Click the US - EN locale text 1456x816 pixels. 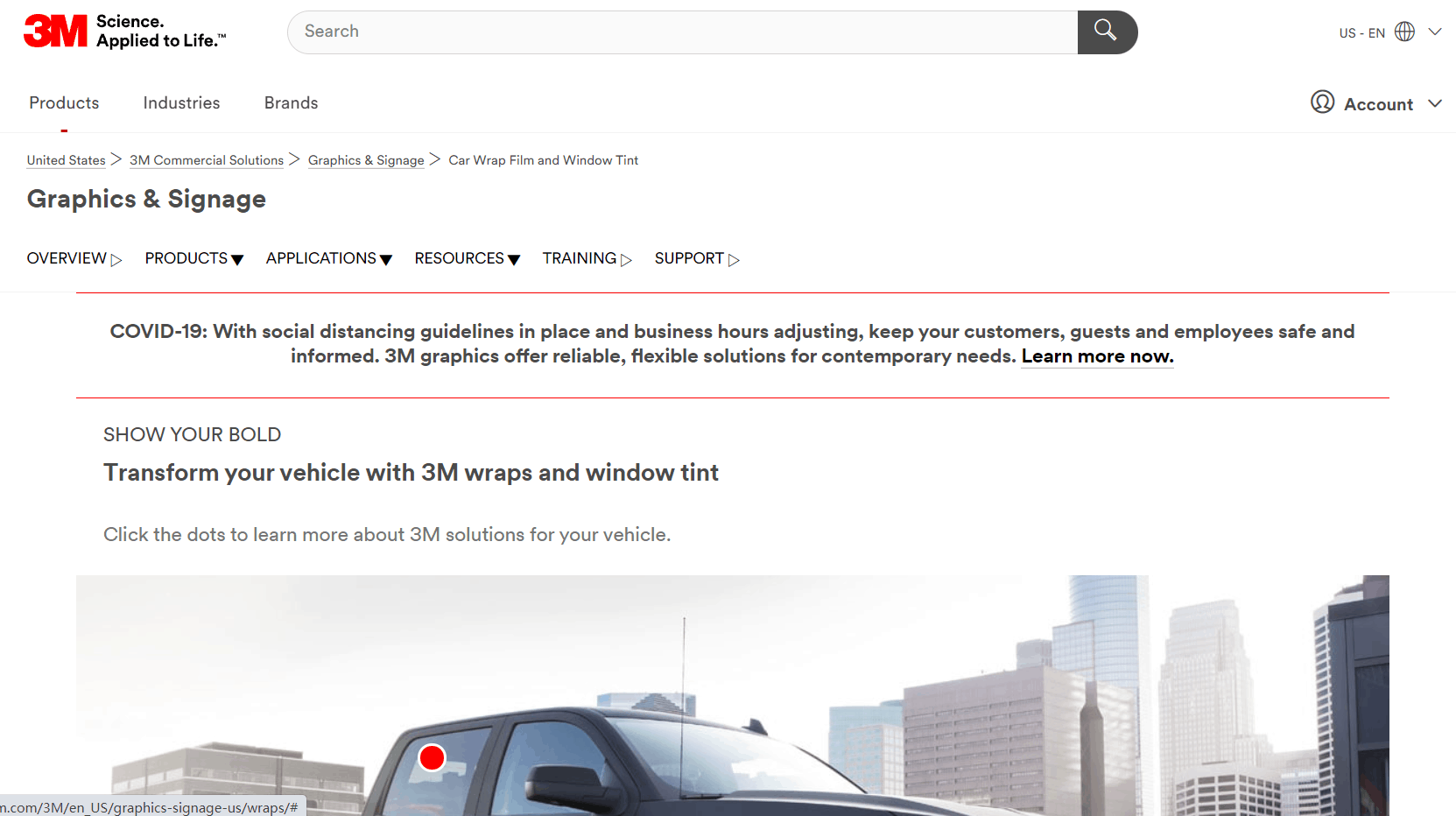point(1361,33)
